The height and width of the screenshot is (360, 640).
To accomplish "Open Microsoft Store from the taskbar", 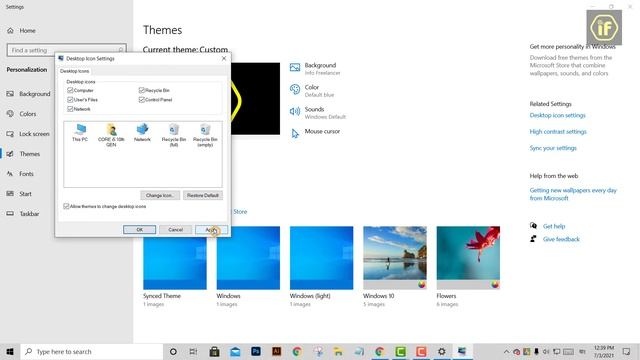I will click(214, 351).
